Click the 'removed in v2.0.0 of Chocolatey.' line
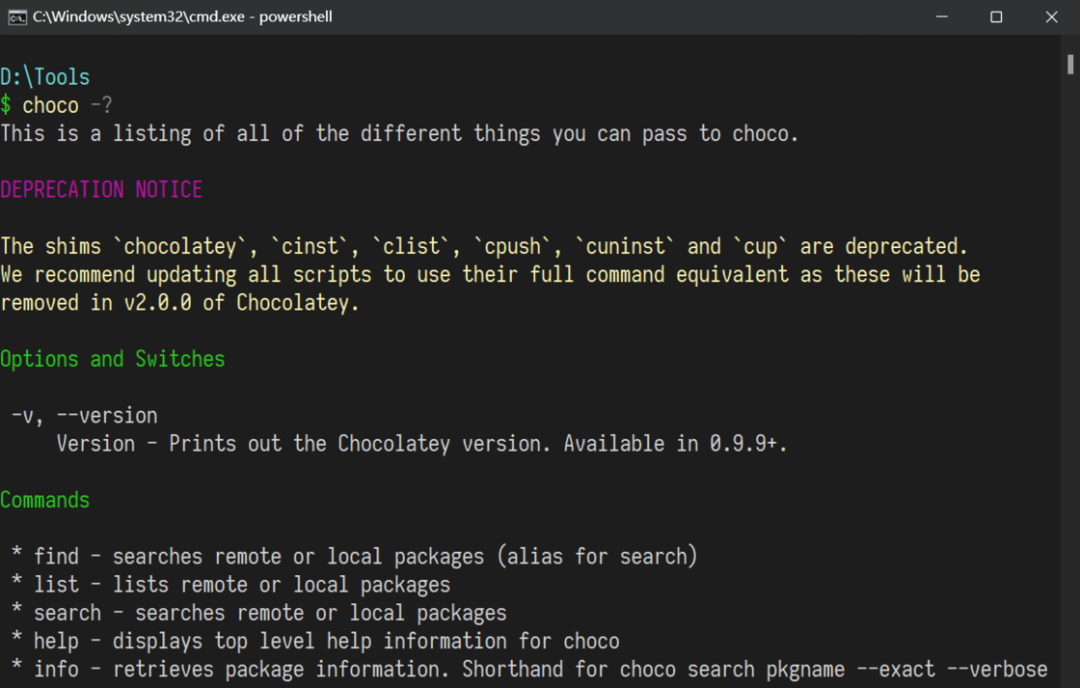Image resolution: width=1080 pixels, height=688 pixels. point(180,302)
